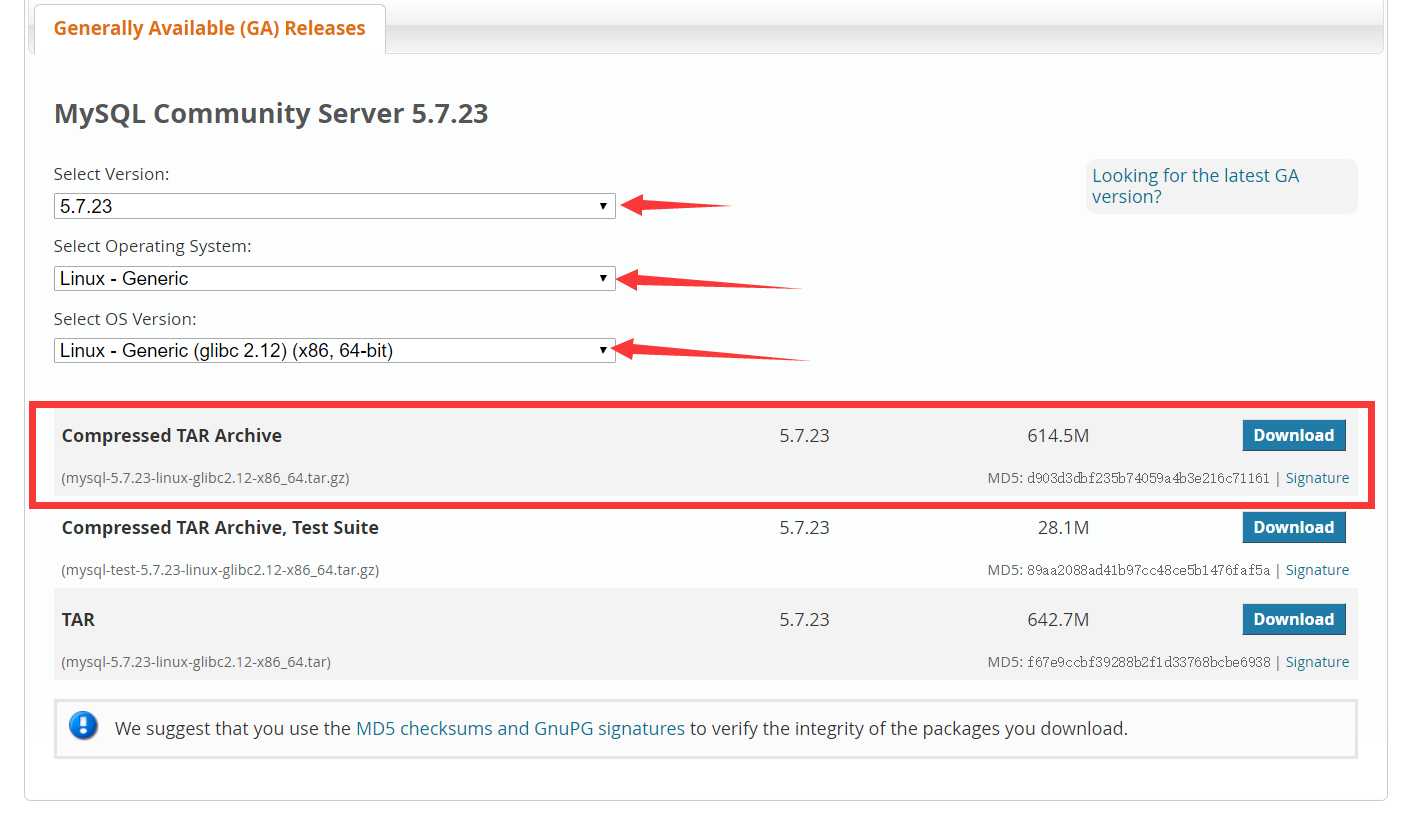1403x818 pixels.
Task: Open Signature link for Test Suite archive
Action: tap(1316, 570)
